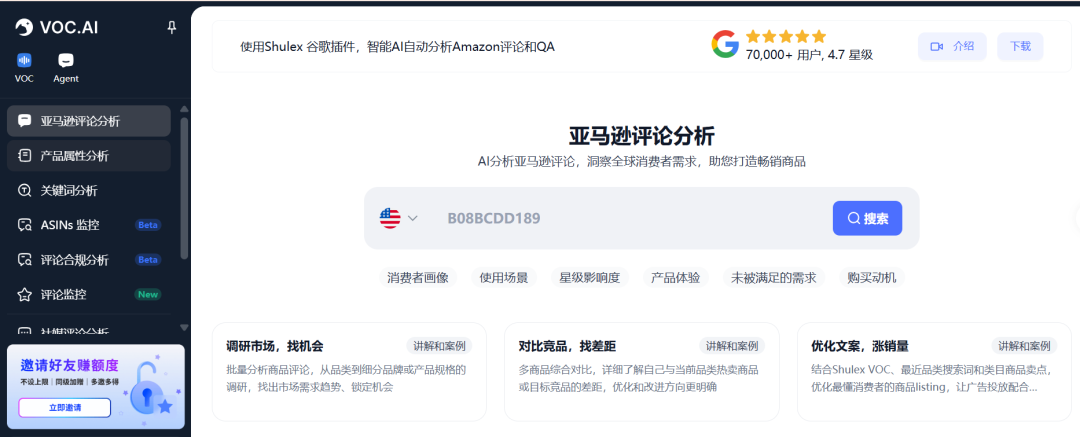The width and height of the screenshot is (1080, 437).
Task: Click the Beta badge beside 评论合规分析
Action: click(x=148, y=260)
